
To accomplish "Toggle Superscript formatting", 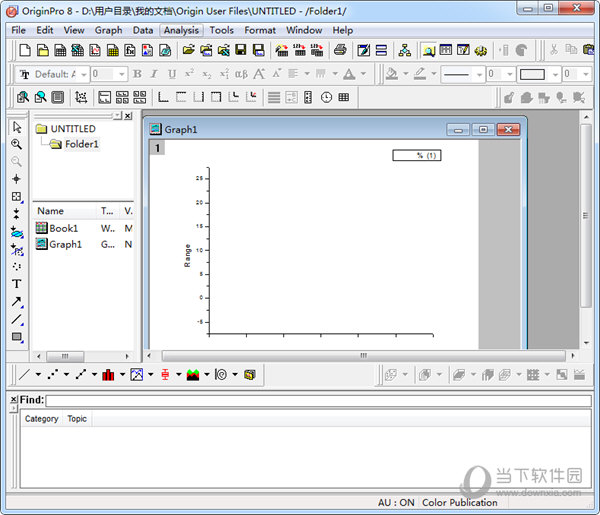I will pyautogui.click(x=189, y=74).
